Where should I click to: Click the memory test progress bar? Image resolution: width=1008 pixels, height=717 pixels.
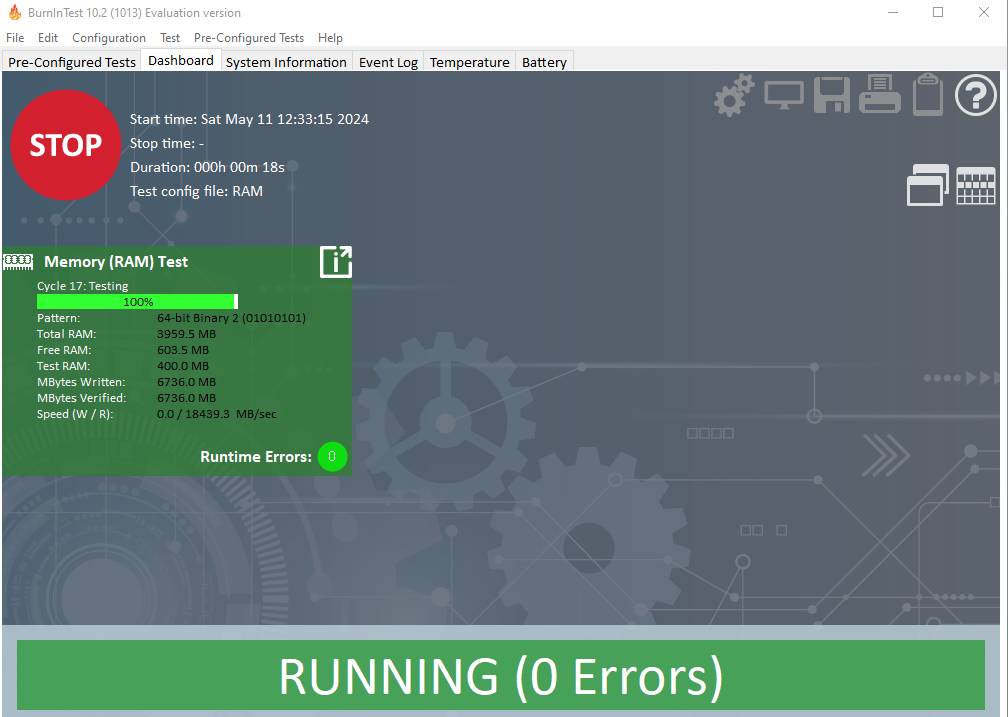coord(138,302)
